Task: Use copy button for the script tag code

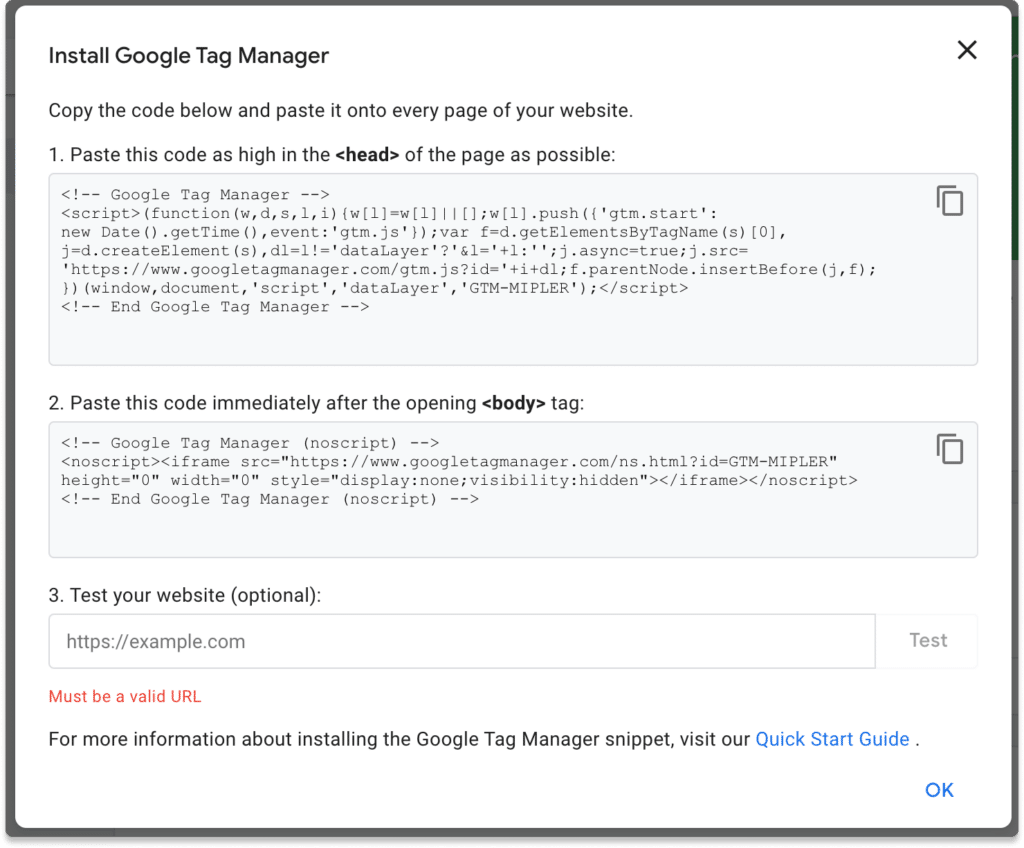Action: tap(949, 200)
